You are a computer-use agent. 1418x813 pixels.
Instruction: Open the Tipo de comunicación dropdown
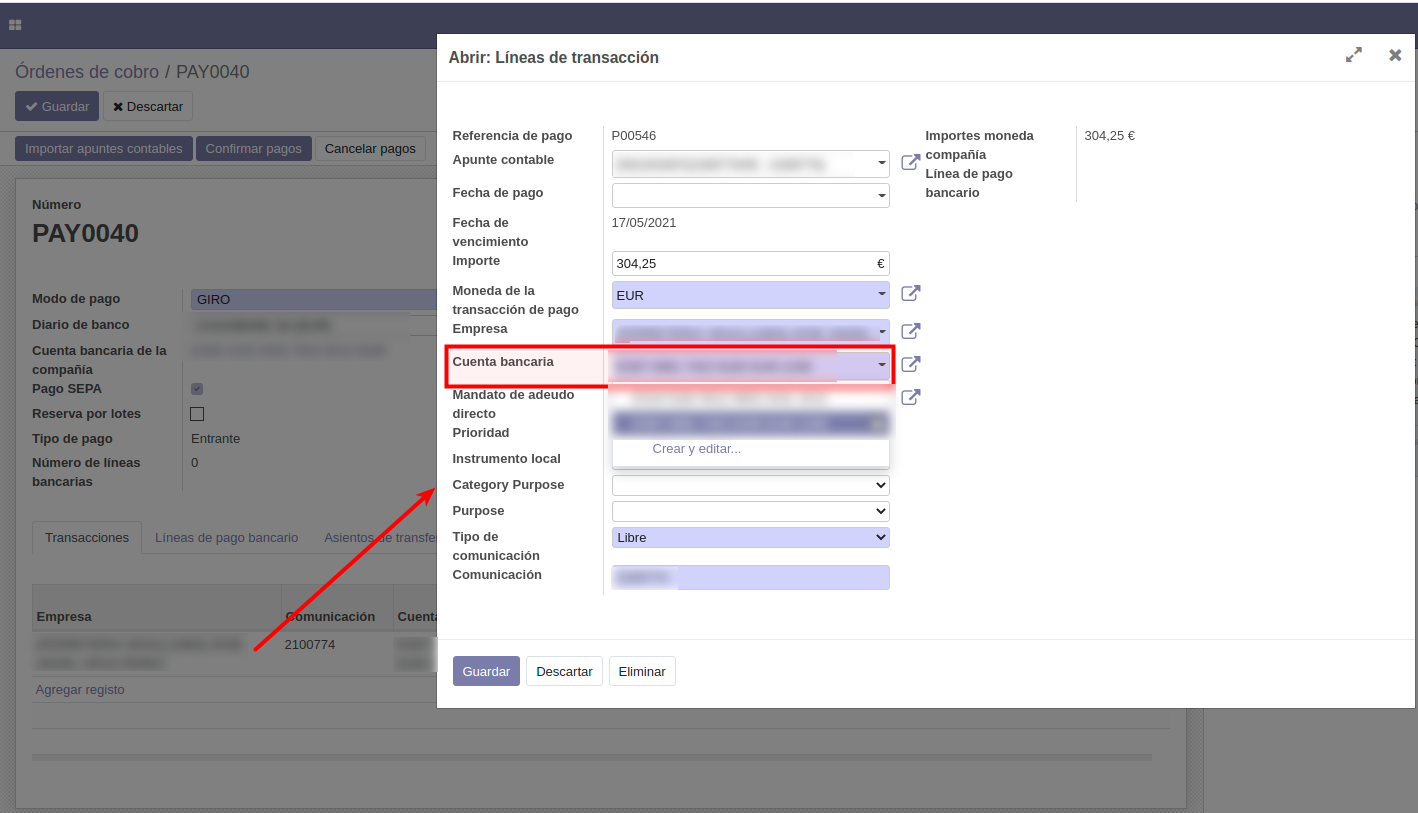coord(750,537)
